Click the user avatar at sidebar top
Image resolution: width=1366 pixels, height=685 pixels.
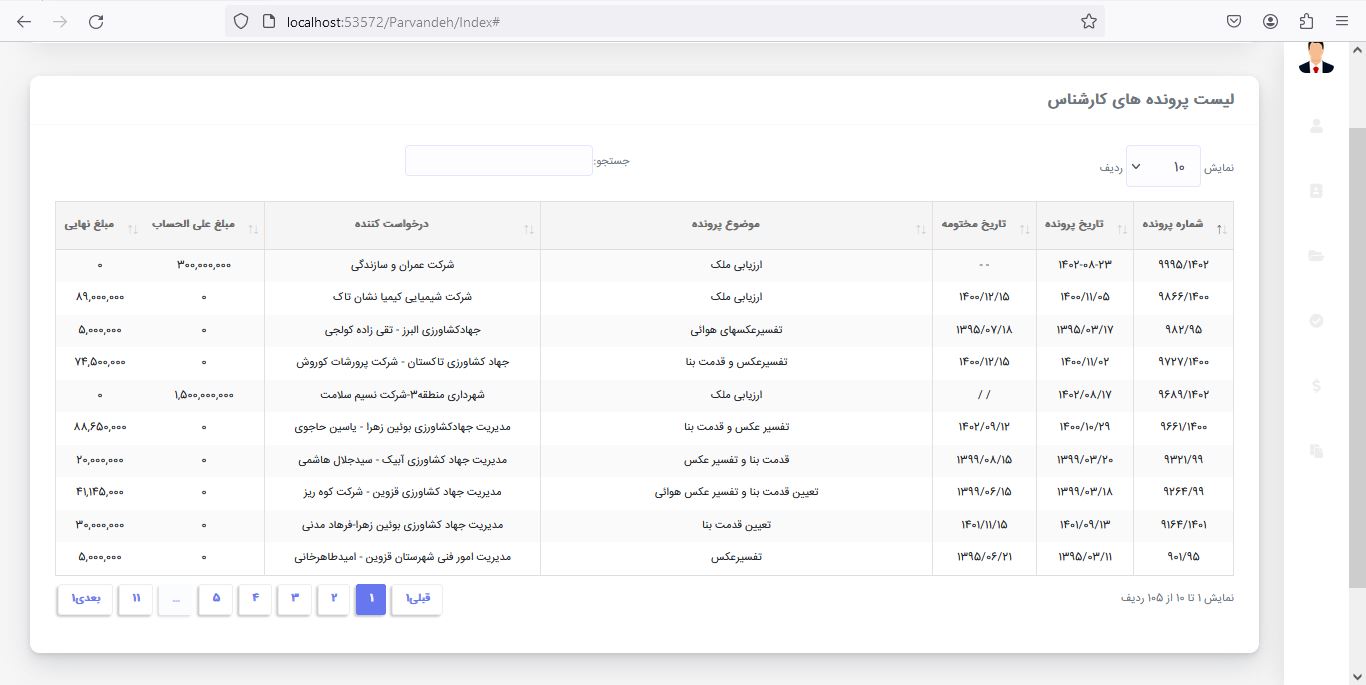[x=1316, y=59]
